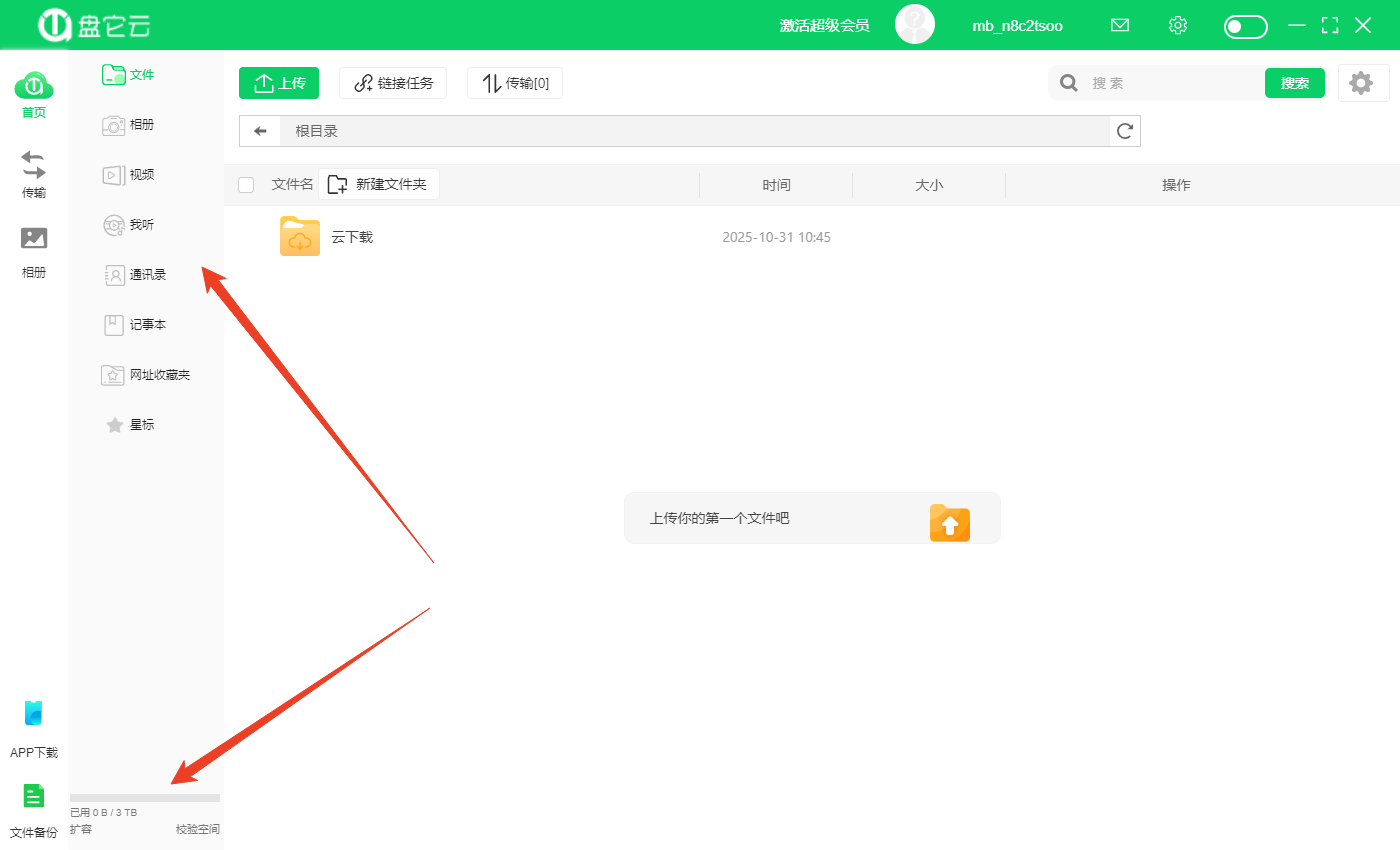Open APP下载 in left sidebar
The image size is (1400, 850).
(x=34, y=729)
